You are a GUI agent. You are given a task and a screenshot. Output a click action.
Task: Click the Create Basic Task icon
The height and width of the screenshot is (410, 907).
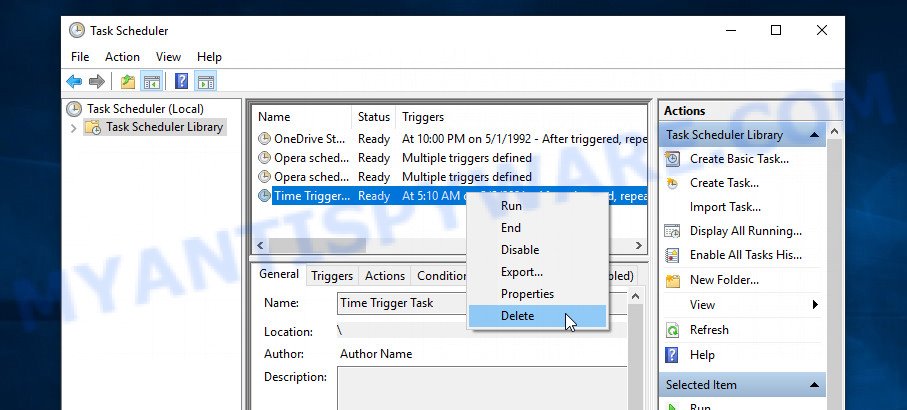tap(672, 159)
